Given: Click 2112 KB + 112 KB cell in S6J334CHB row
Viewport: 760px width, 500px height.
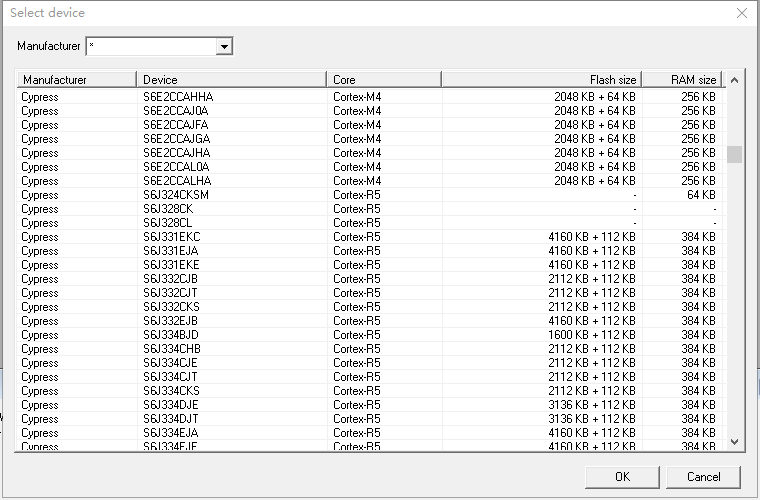Looking at the screenshot, I should tap(592, 350).
